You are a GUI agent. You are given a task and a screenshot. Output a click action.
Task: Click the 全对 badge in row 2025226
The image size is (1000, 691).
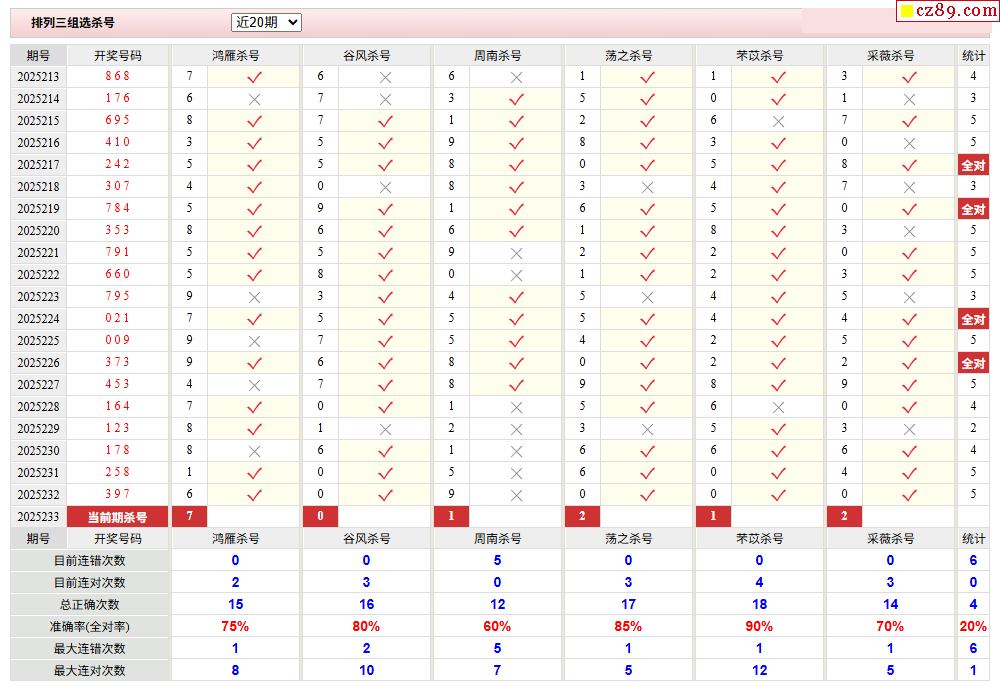click(x=973, y=363)
